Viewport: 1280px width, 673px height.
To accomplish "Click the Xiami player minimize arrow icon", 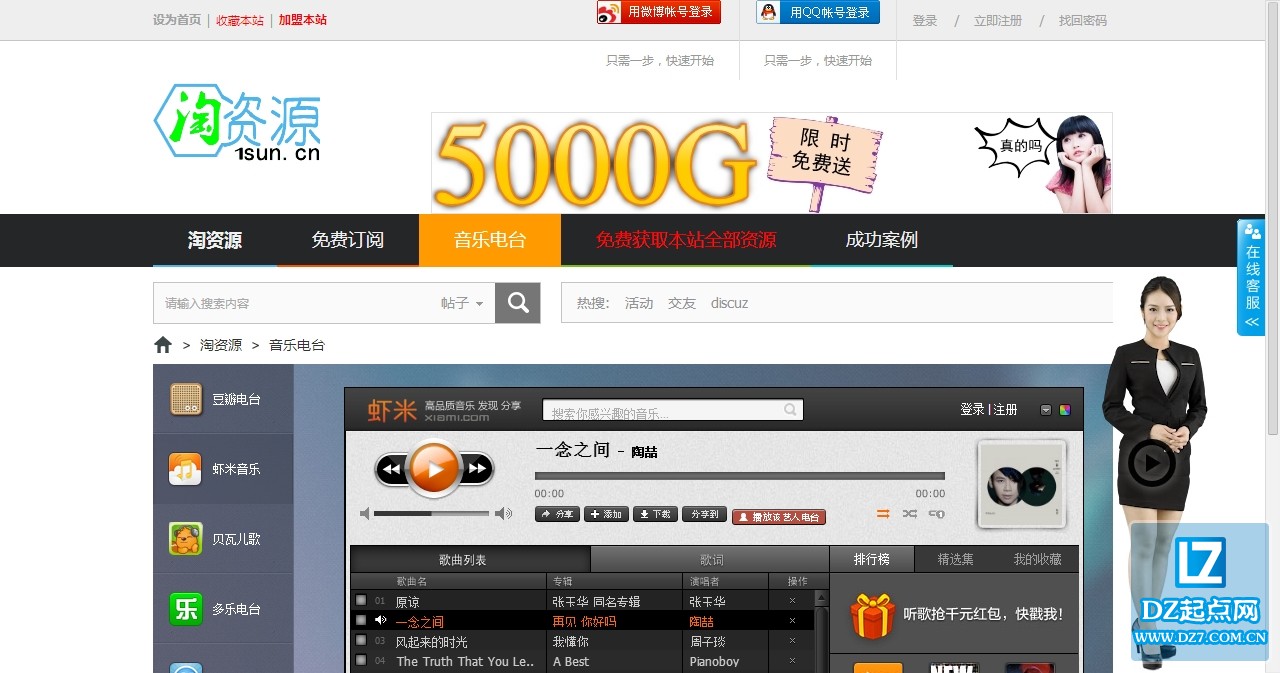I will pyautogui.click(x=1046, y=410).
